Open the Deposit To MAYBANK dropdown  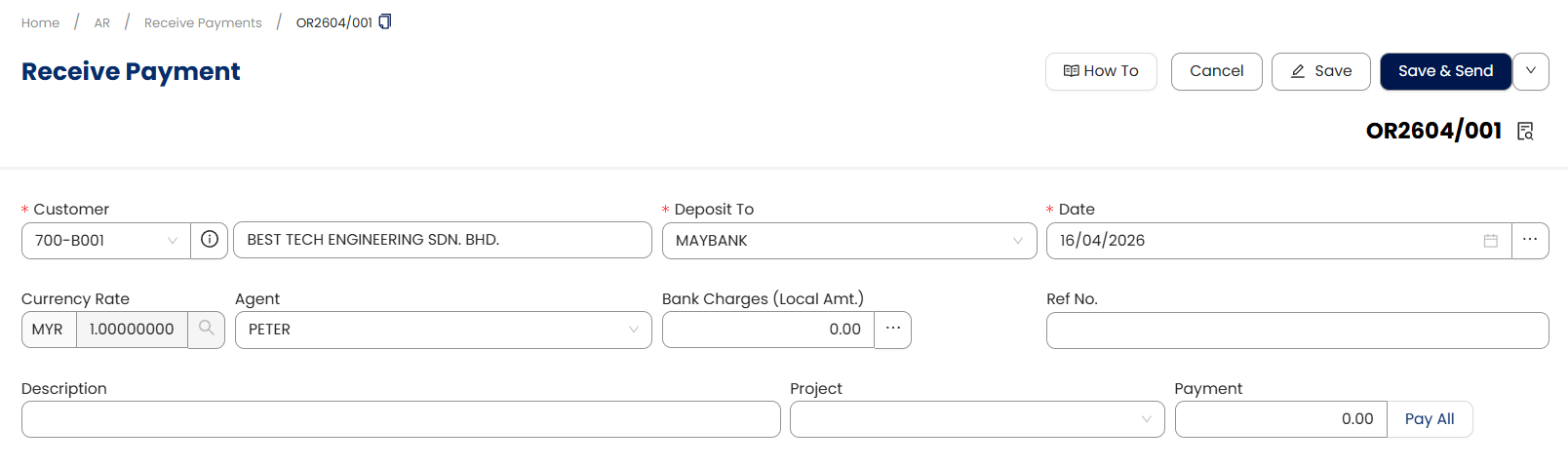pos(1018,241)
